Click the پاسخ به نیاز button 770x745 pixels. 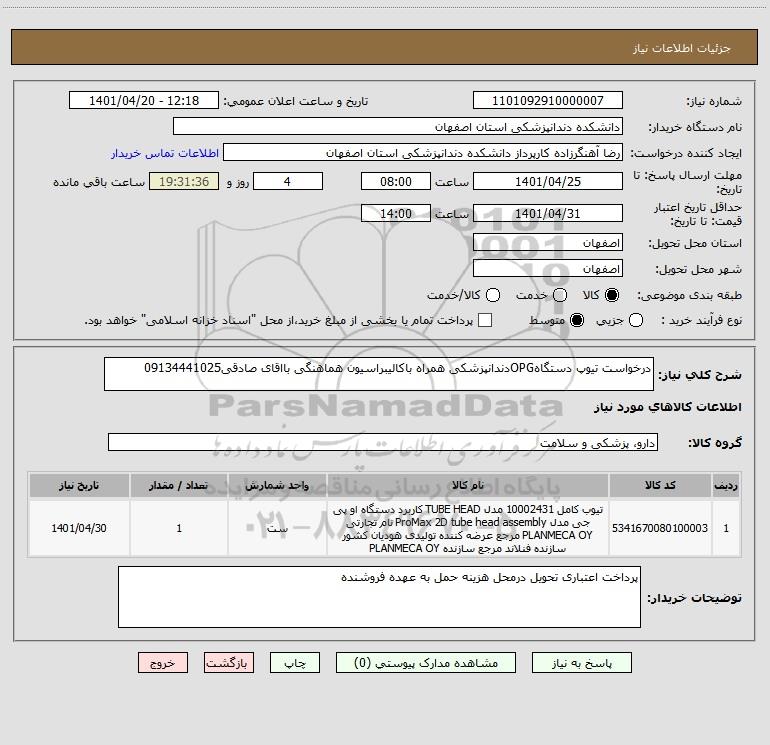(581, 663)
